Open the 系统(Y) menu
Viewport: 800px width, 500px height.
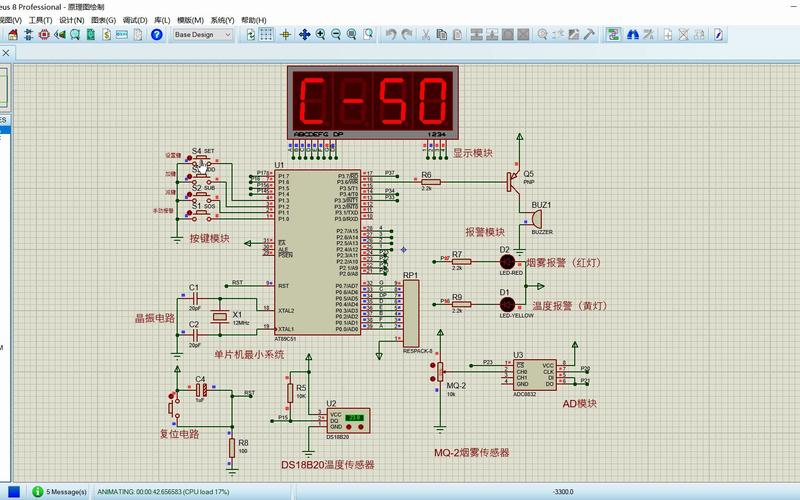(x=222, y=20)
